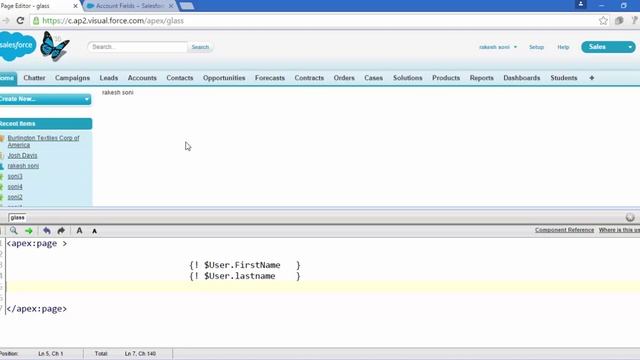Click inside the Salesforce search field
Screen dimensions: 640x360
[x=137, y=47]
